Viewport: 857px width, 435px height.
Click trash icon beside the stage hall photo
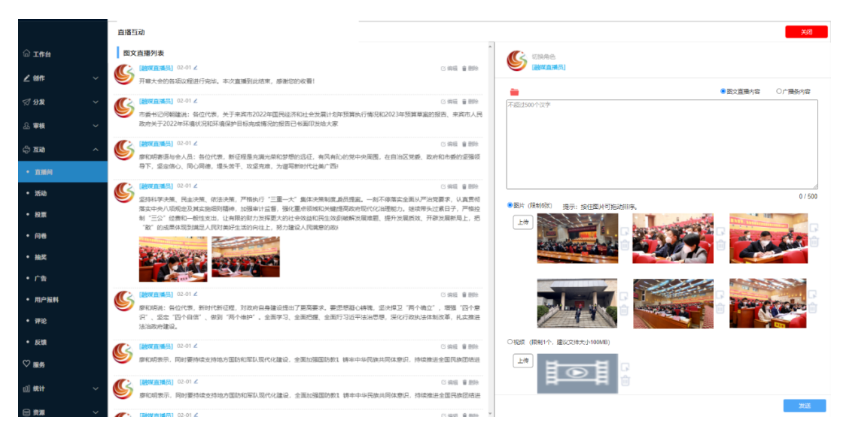pyautogui.click(x=625, y=245)
